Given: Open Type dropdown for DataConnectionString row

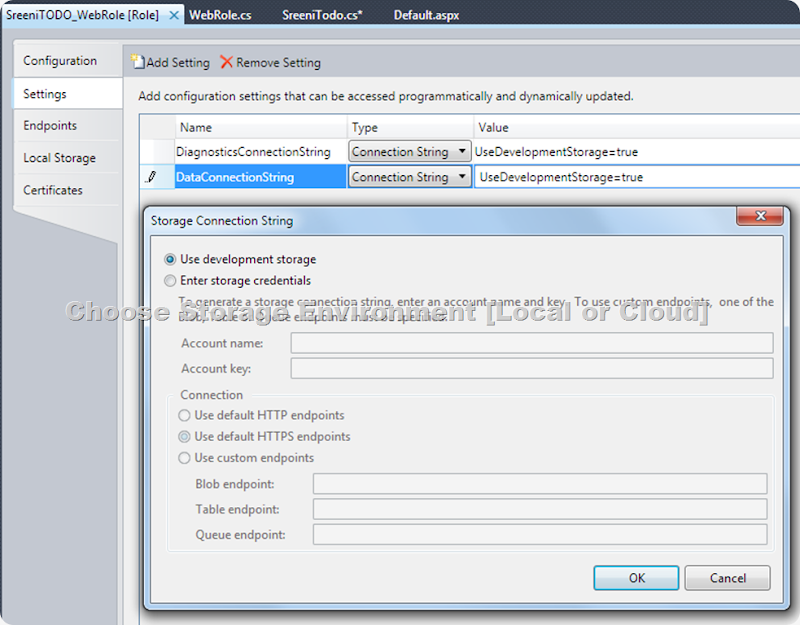Looking at the screenshot, I should pyautogui.click(x=410, y=177).
